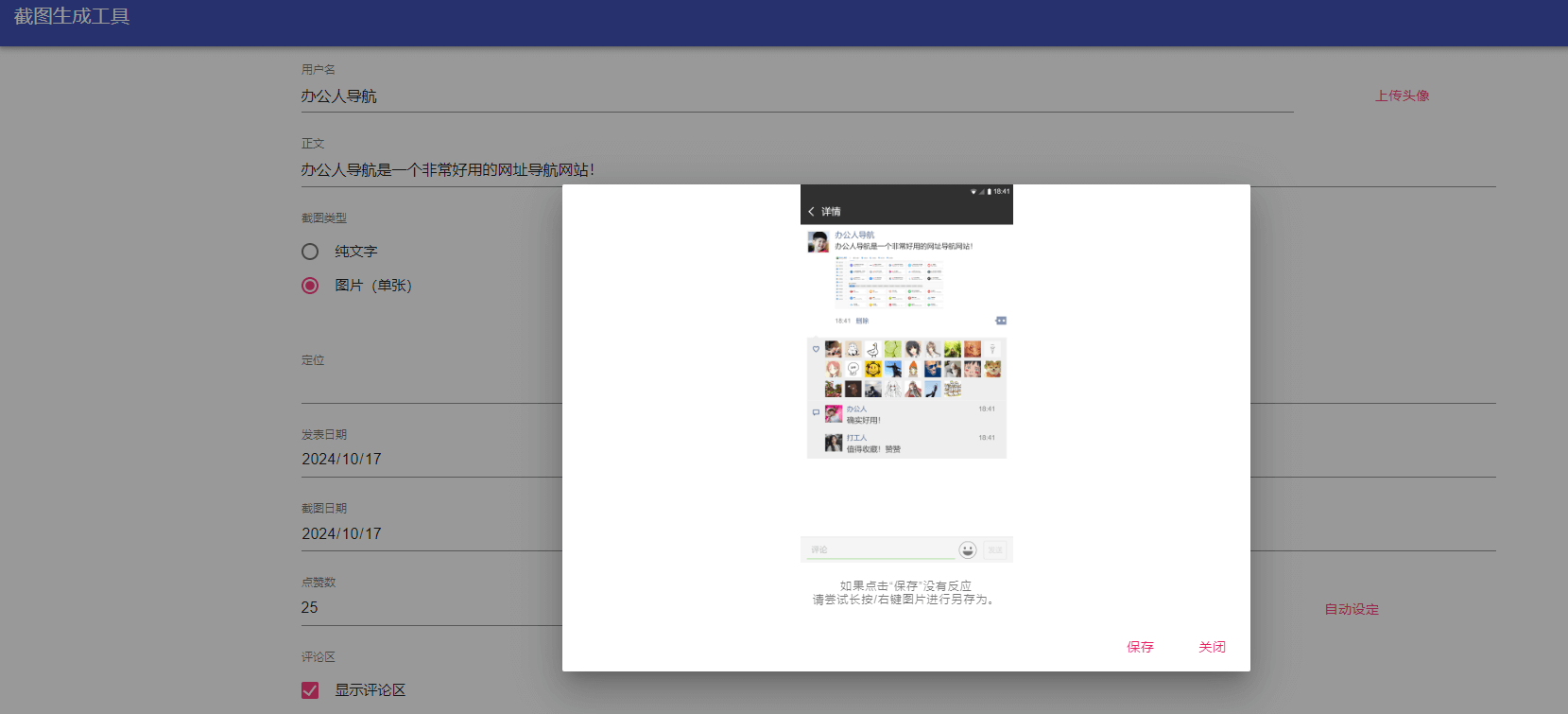Click the 自动设定 link
The width and height of the screenshot is (1568, 714).
tap(1351, 609)
